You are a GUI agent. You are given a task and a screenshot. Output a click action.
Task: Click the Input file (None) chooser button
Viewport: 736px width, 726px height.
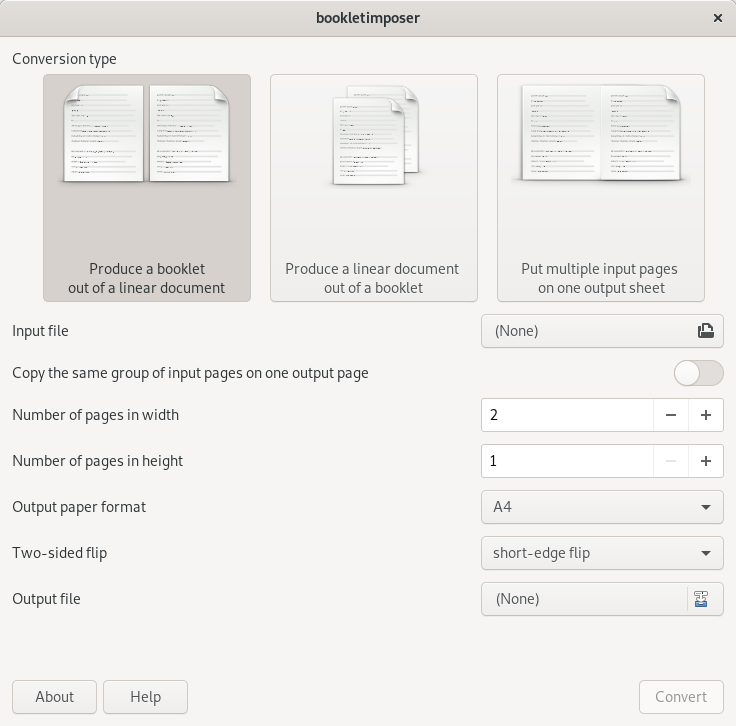pos(585,331)
